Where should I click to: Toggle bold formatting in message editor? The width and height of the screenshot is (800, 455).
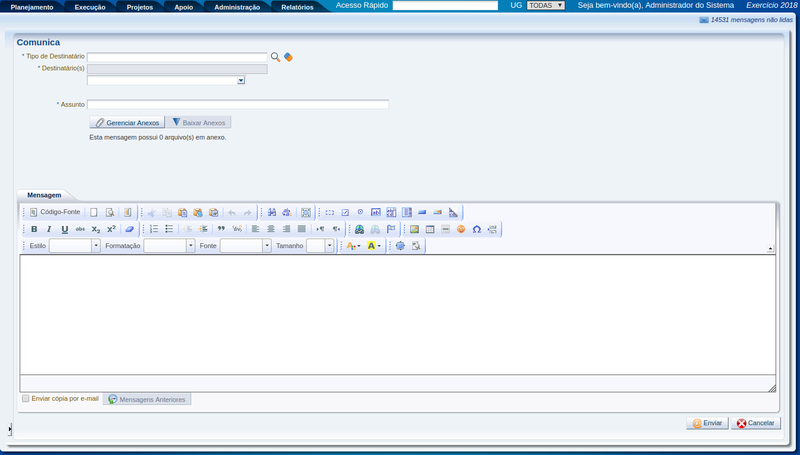34,229
